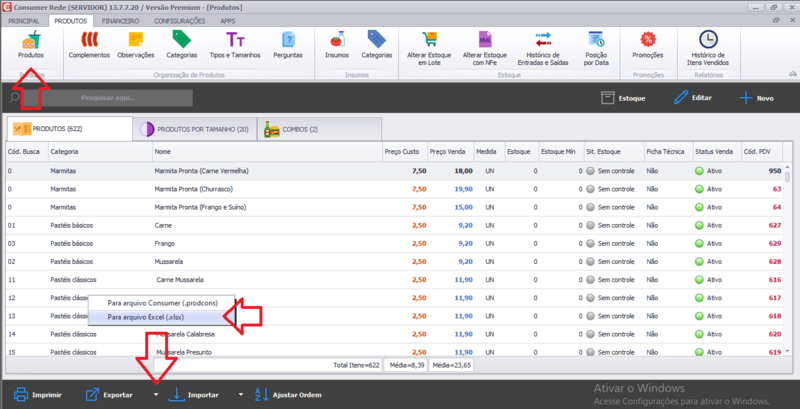
Task: Click Cód. PDV value 616
Action: 774,280
